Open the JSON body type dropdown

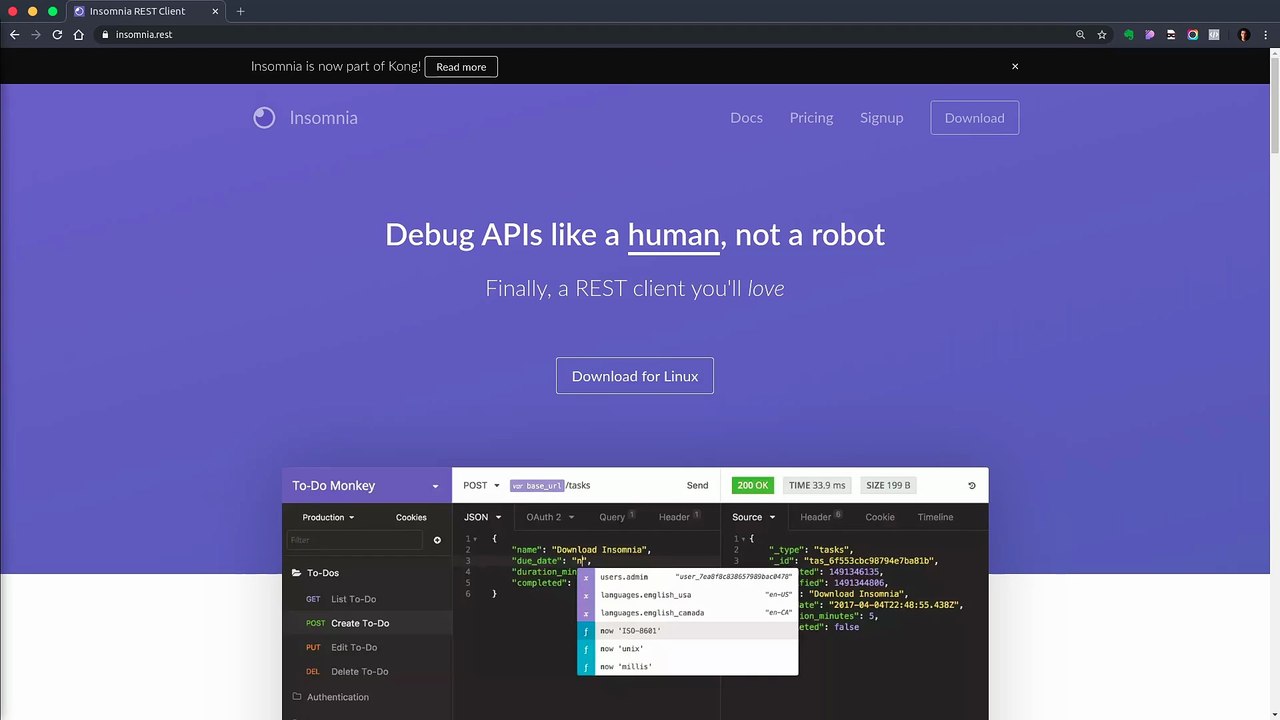pos(481,517)
